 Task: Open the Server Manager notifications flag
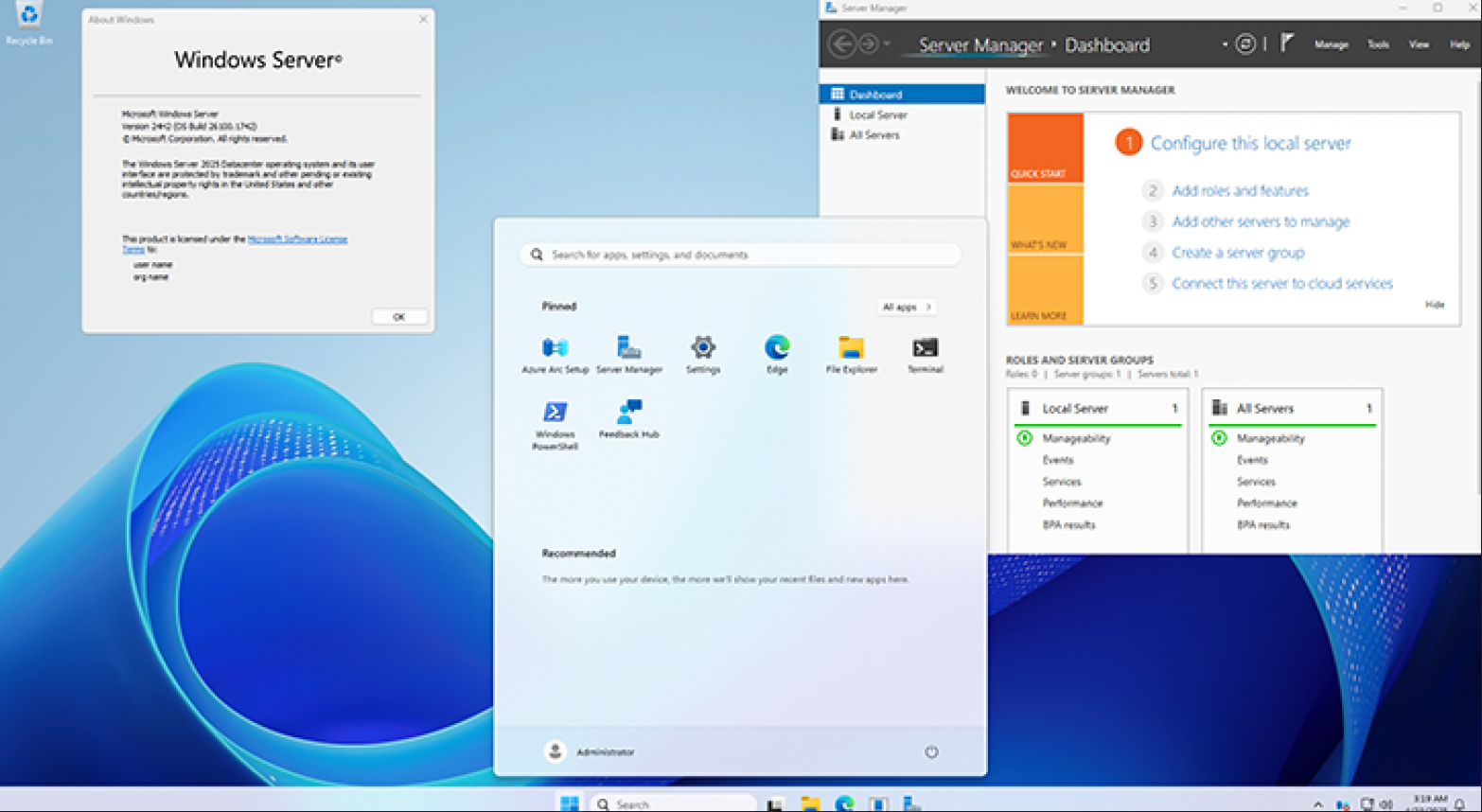[1287, 43]
